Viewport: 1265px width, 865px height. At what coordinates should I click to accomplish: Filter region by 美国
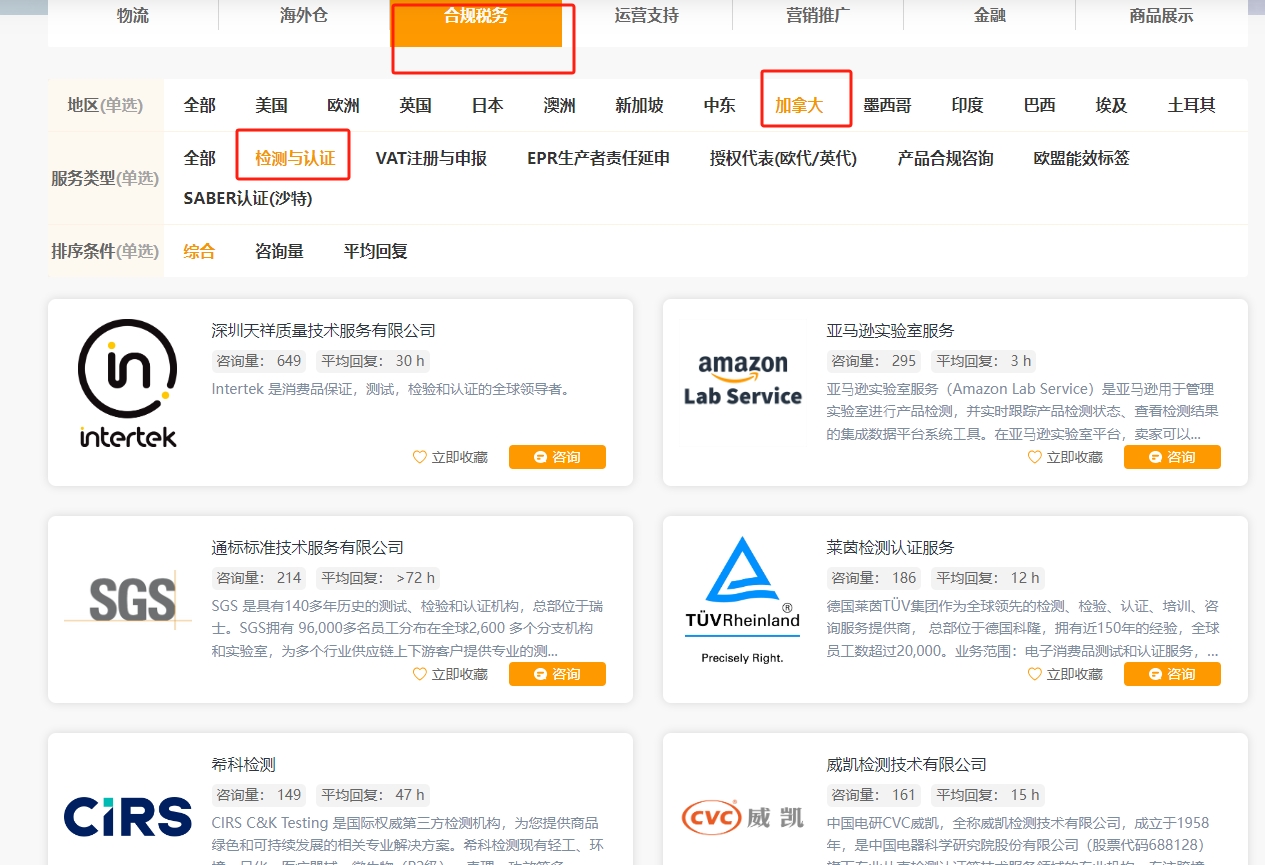tap(271, 105)
